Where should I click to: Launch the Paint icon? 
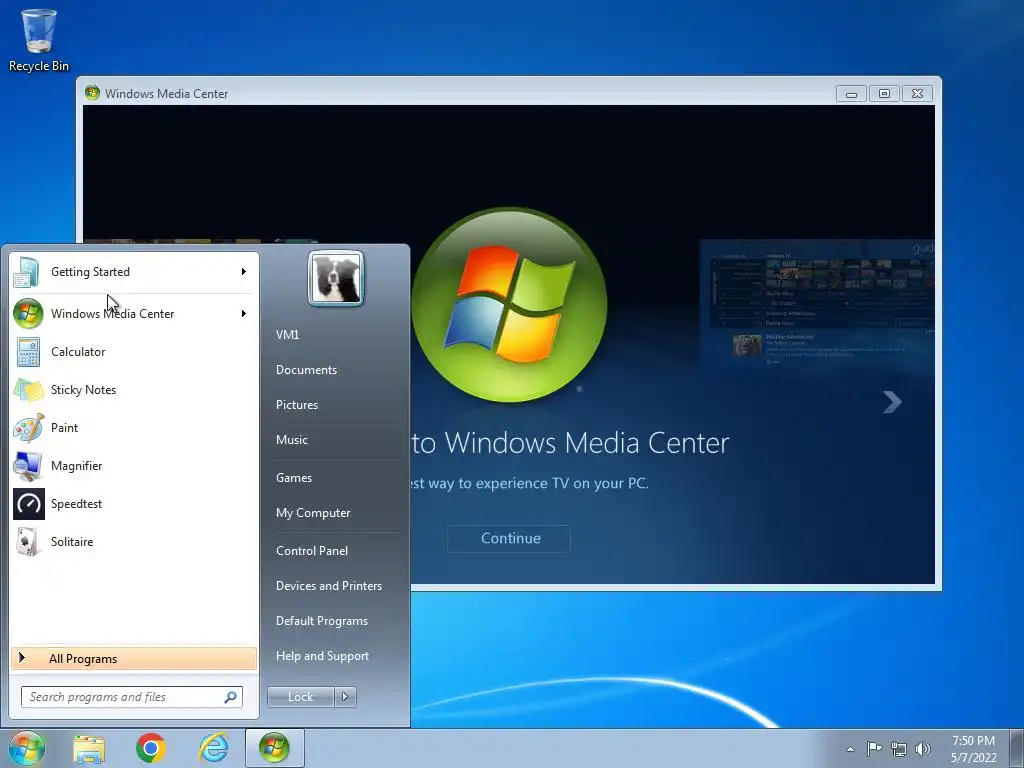[x=28, y=428]
